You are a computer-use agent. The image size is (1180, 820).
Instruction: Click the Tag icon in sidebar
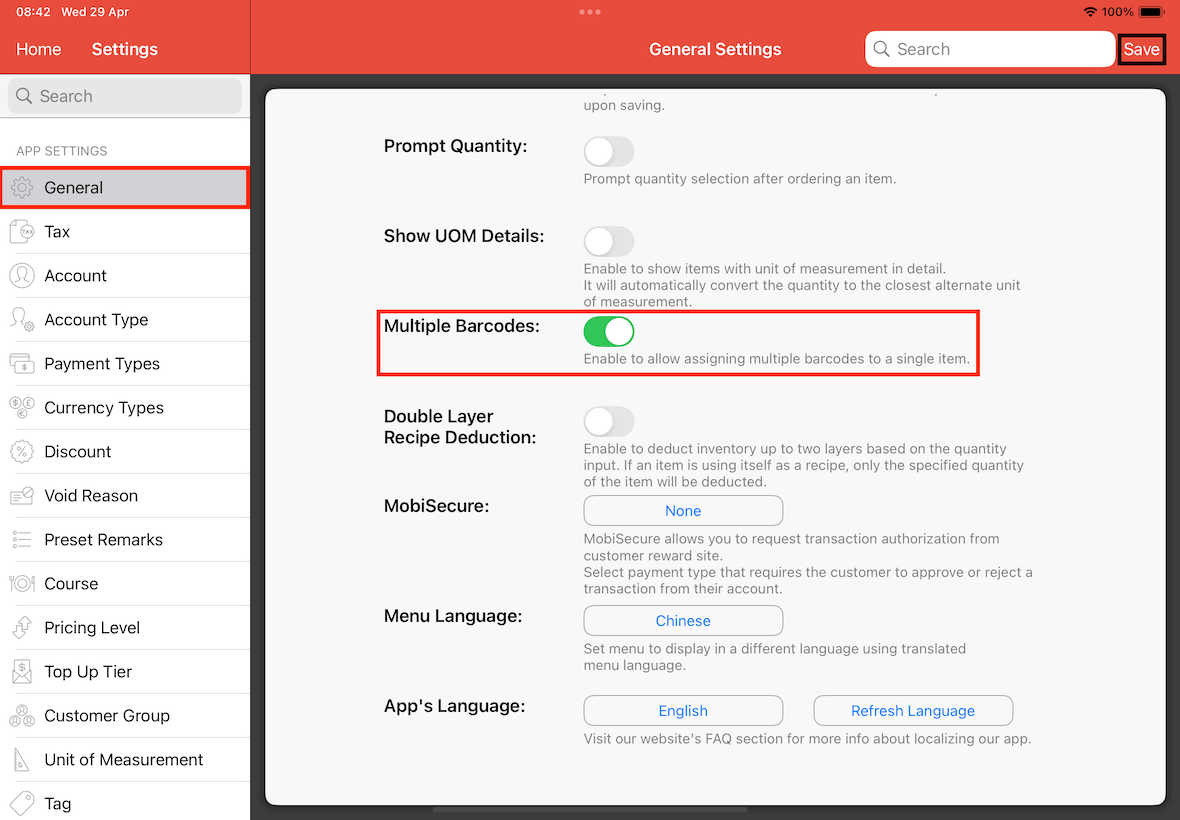[x=22, y=803]
